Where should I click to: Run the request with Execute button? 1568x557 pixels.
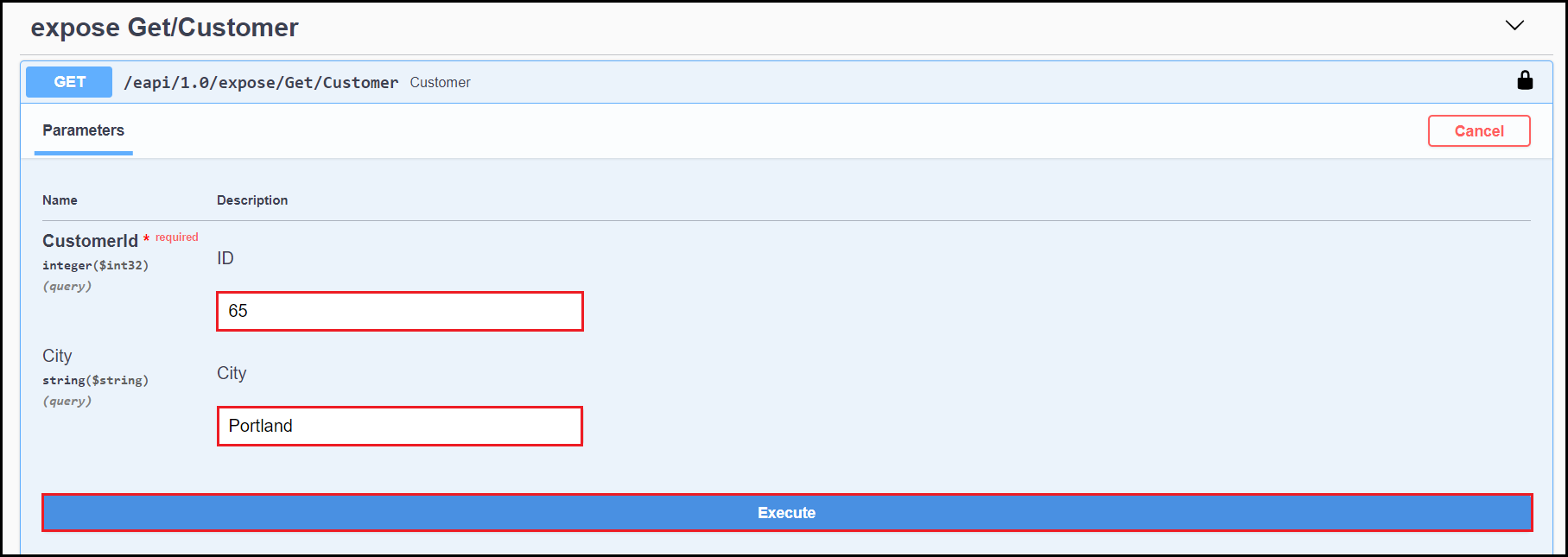(786, 513)
